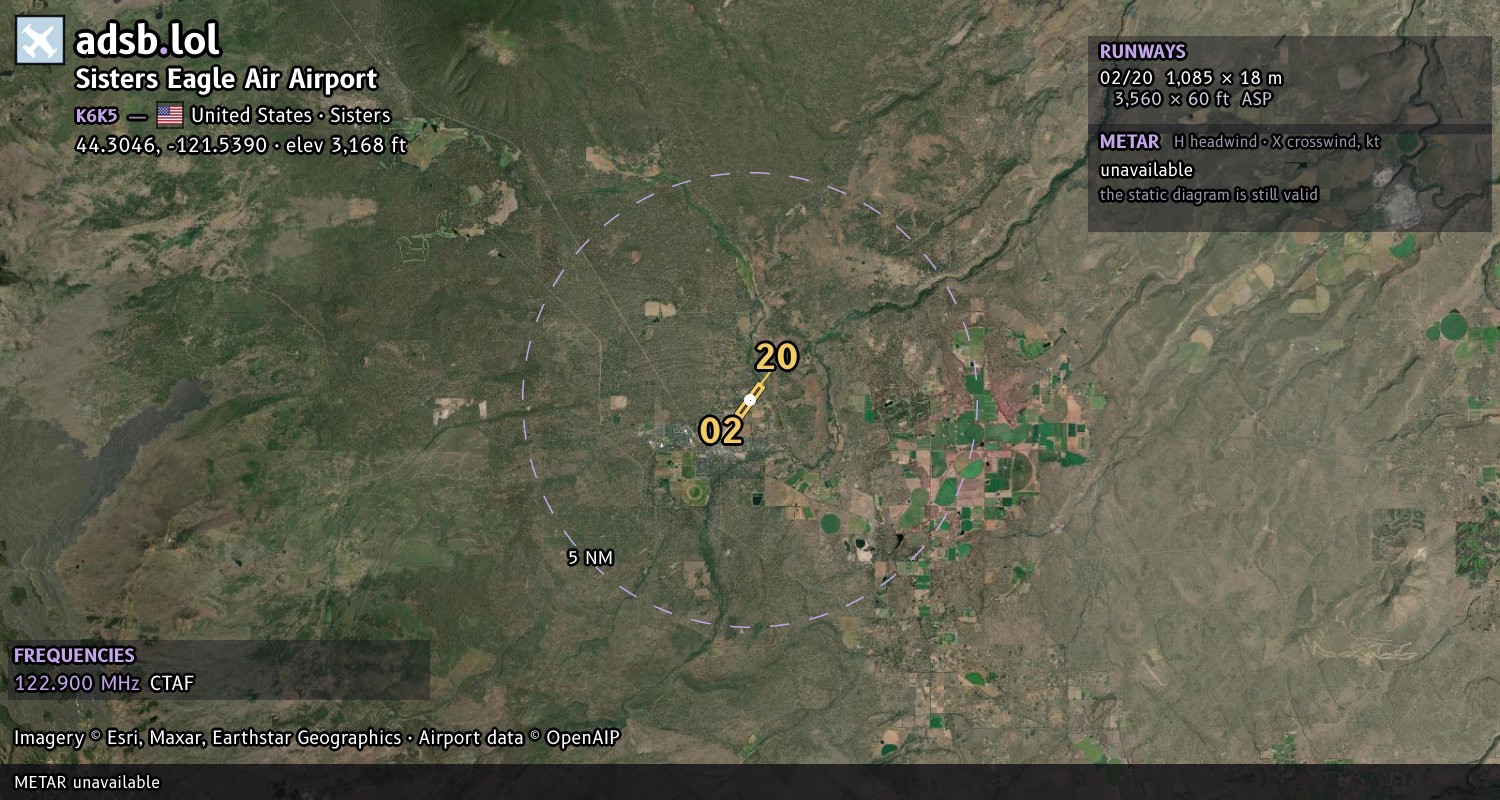Select the Sisters Eagle Air Airport heading

227,79
